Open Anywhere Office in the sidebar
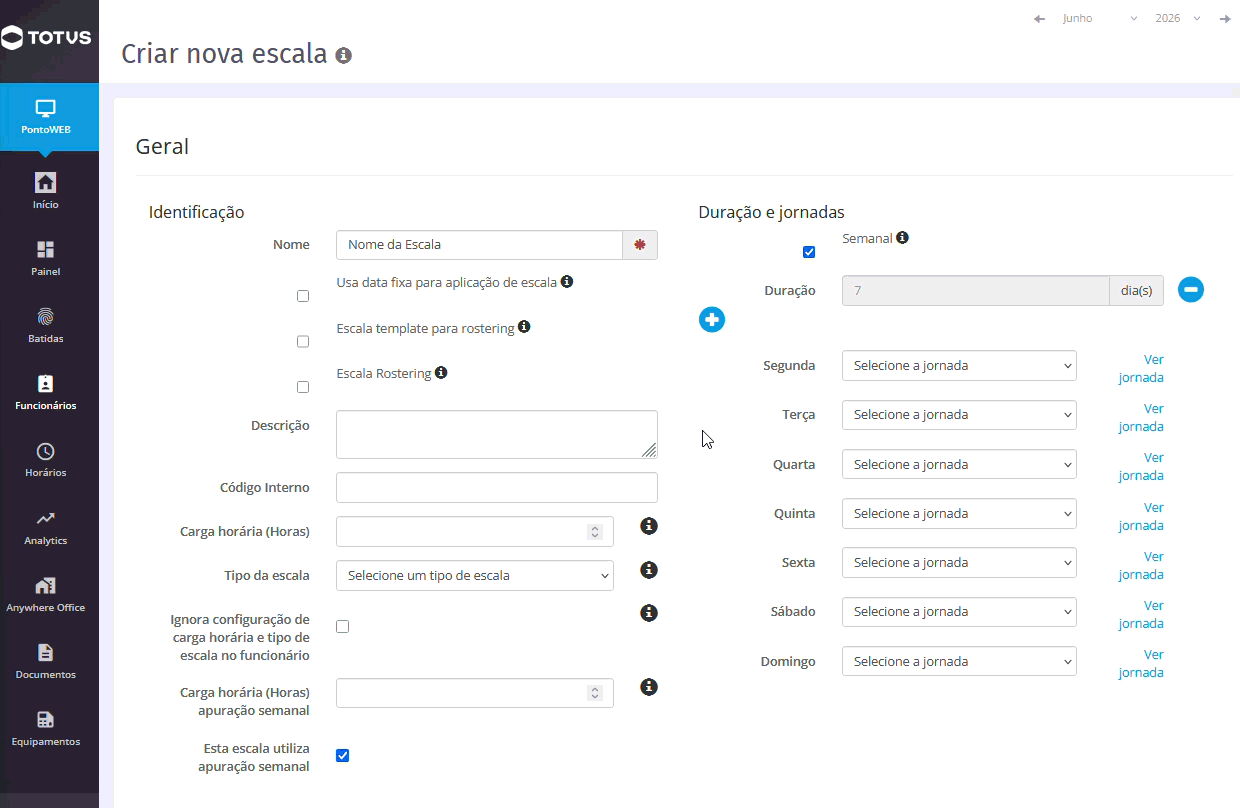This screenshot has height=808, width=1240. pos(46,593)
